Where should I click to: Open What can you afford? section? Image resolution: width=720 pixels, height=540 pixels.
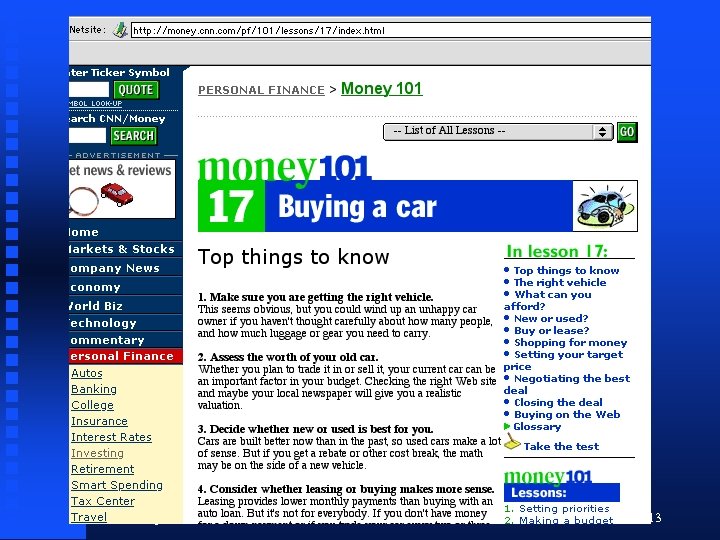(548, 300)
